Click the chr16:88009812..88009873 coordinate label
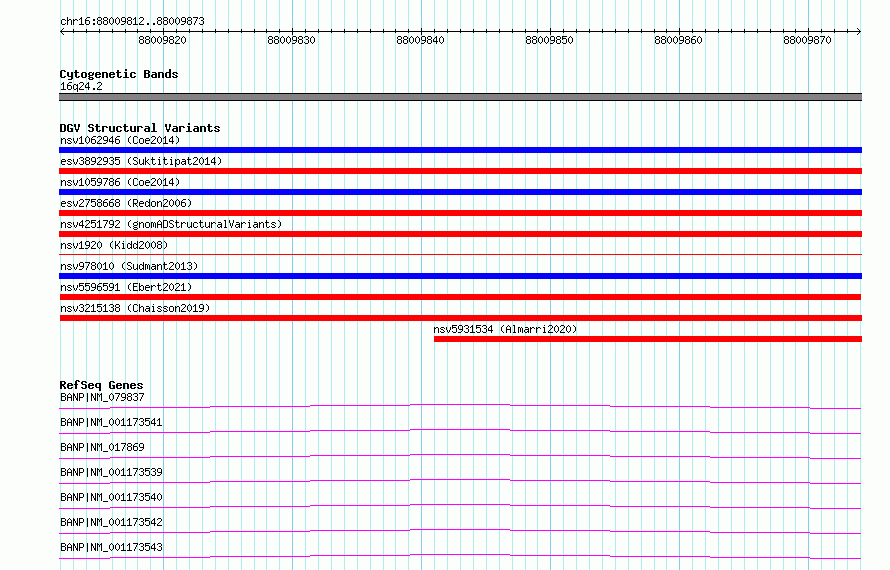The width and height of the screenshot is (890, 570). tap(132, 22)
